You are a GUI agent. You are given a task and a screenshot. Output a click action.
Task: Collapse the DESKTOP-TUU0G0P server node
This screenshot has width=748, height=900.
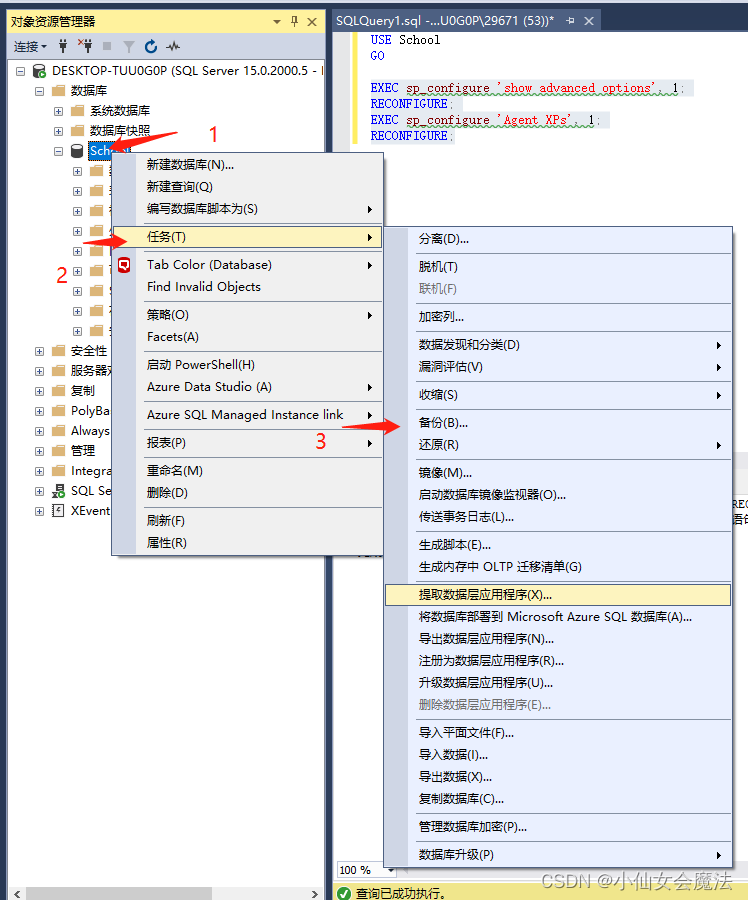(21, 71)
